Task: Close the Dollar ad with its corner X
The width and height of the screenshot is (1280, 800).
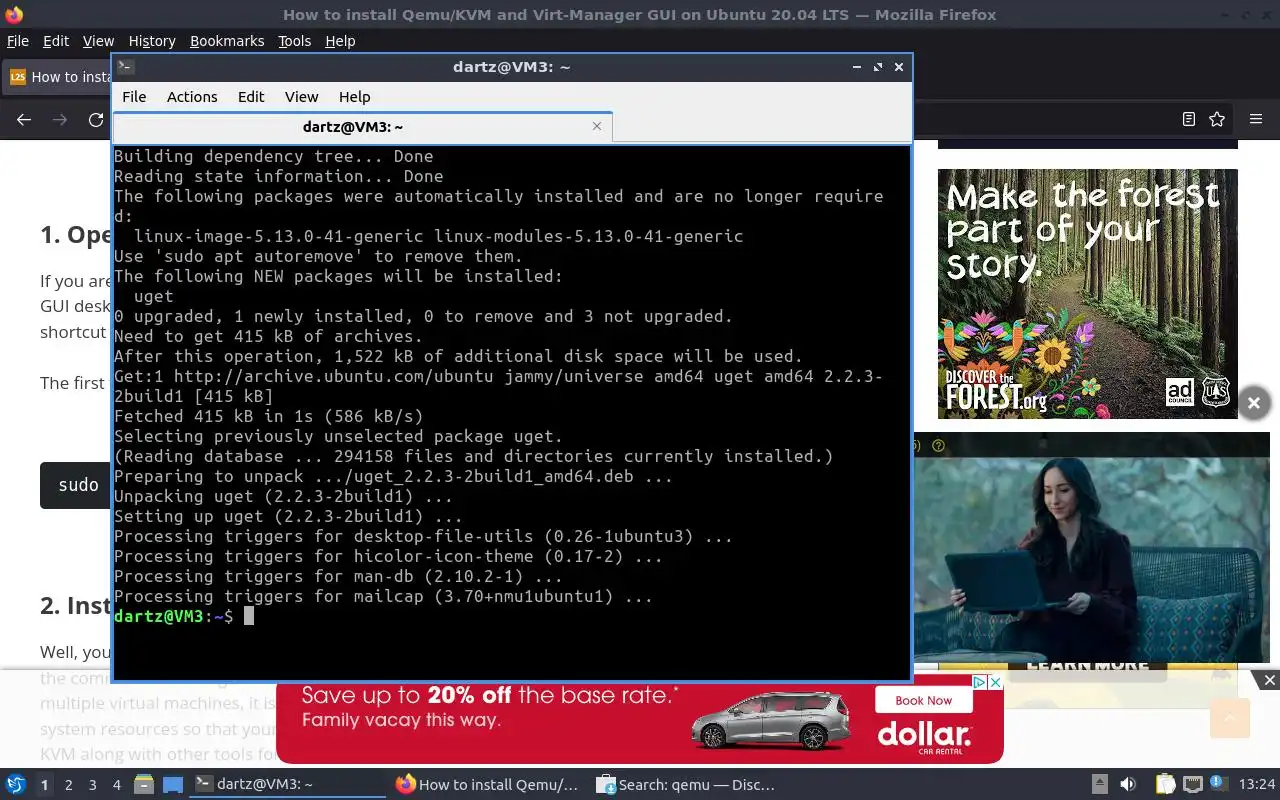Action: [x=995, y=682]
